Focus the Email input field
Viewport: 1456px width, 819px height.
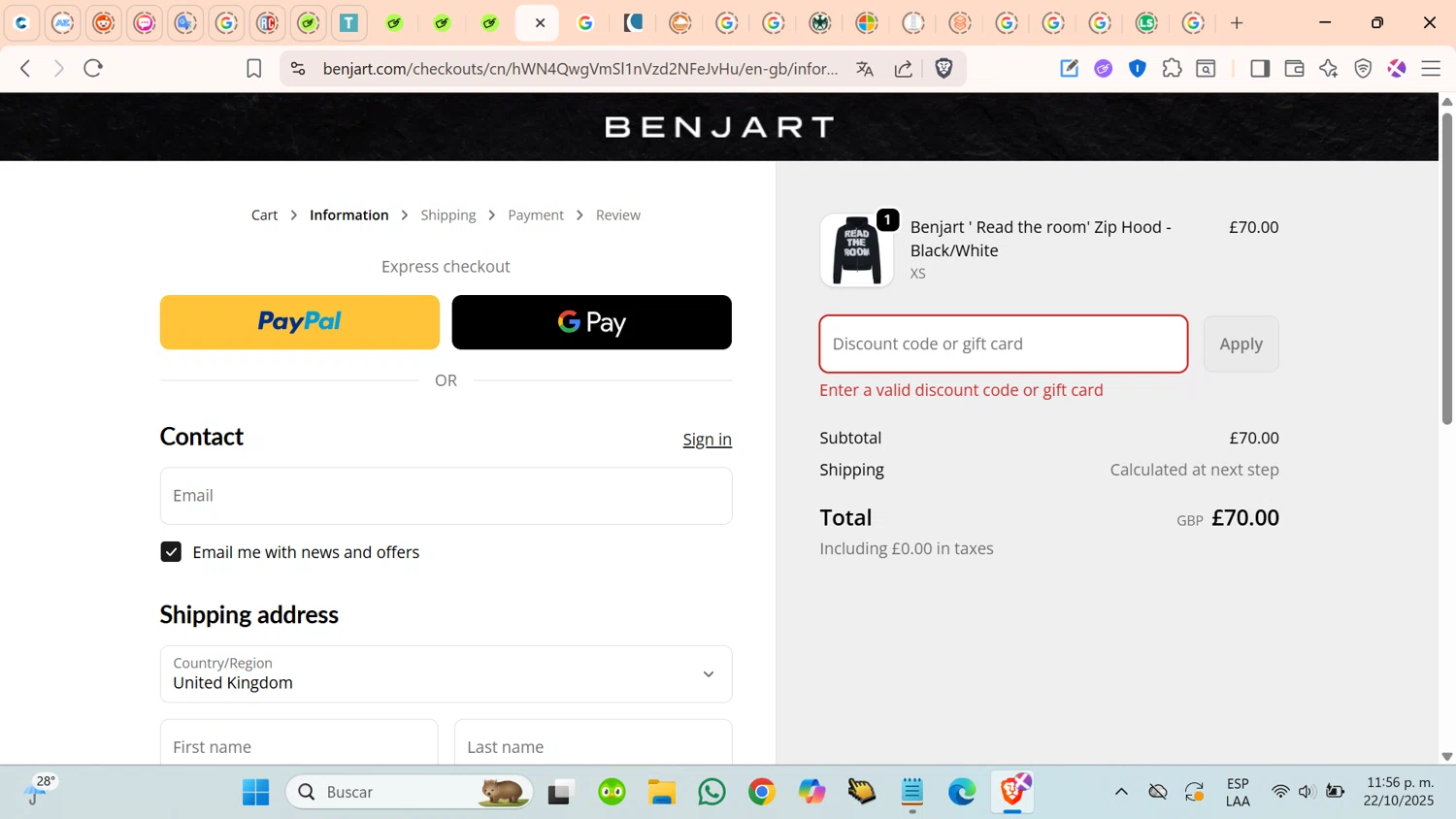pos(447,496)
